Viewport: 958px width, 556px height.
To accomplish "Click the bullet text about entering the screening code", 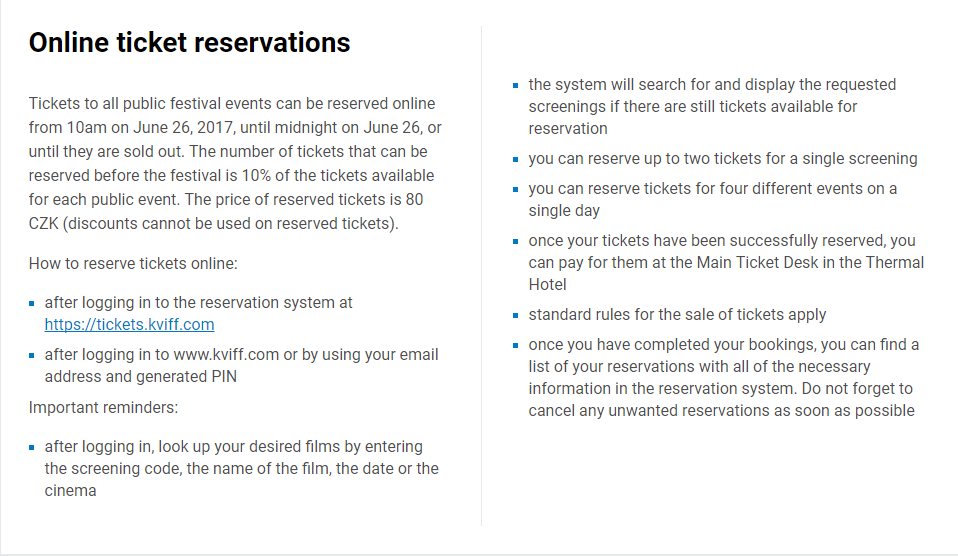I will pos(241,468).
